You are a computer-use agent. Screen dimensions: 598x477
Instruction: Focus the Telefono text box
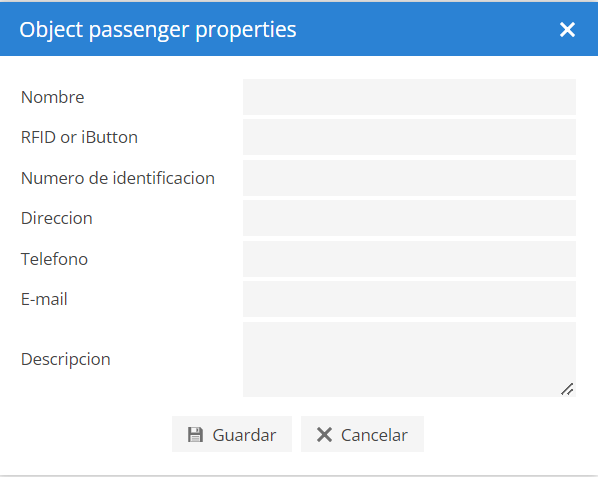pyautogui.click(x=409, y=259)
